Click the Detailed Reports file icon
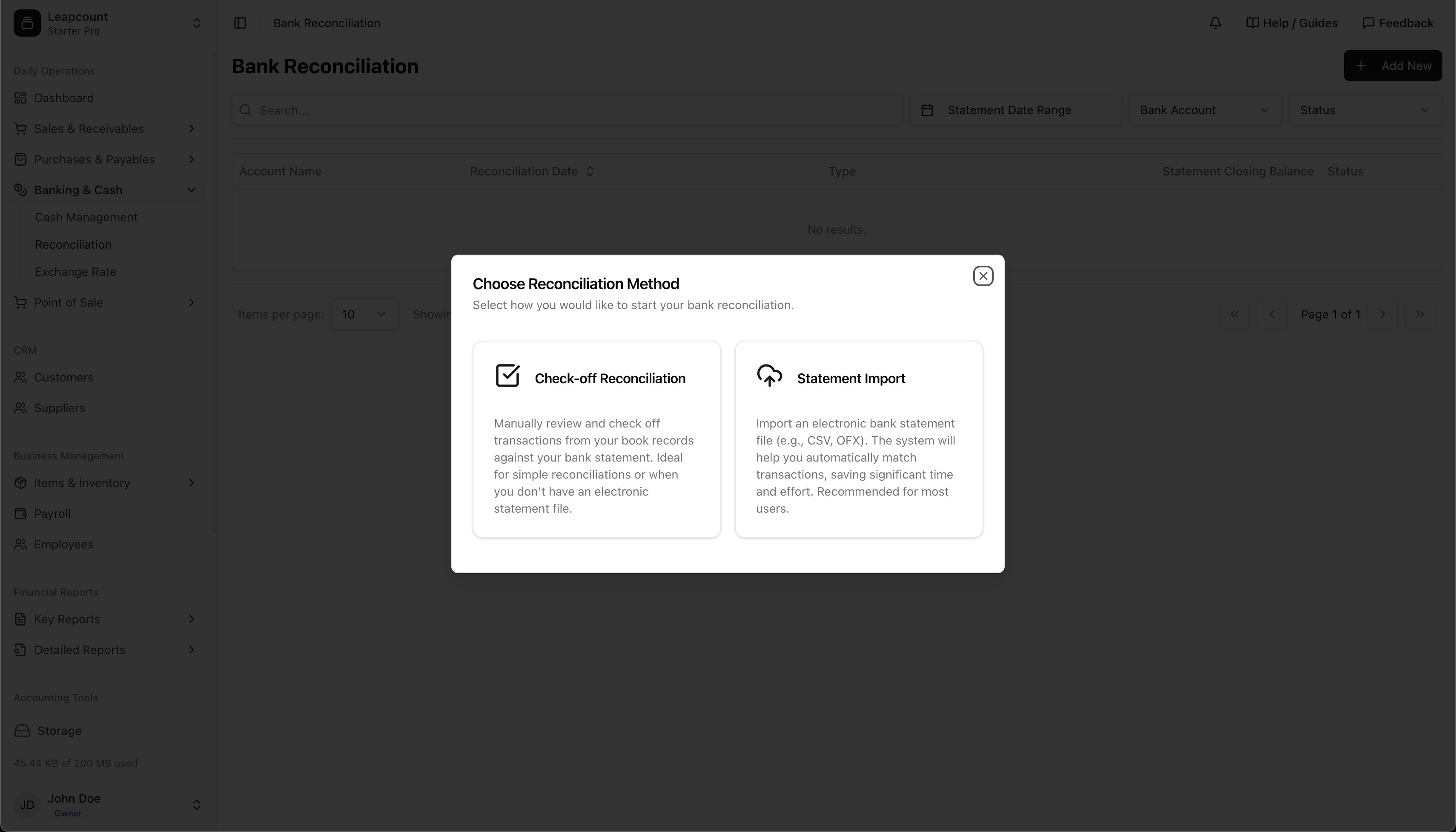The height and width of the screenshot is (832, 1456). [x=20, y=650]
